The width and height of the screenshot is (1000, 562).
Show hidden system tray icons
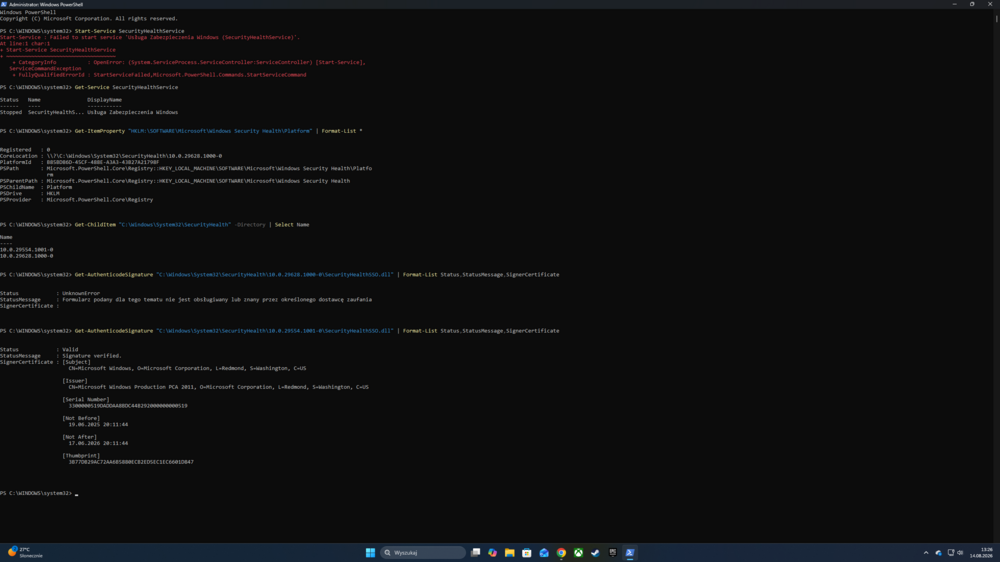(x=926, y=552)
